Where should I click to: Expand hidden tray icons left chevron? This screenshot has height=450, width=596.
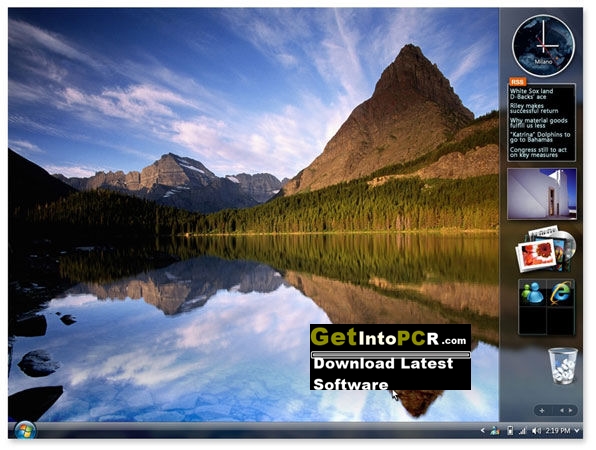(482, 431)
